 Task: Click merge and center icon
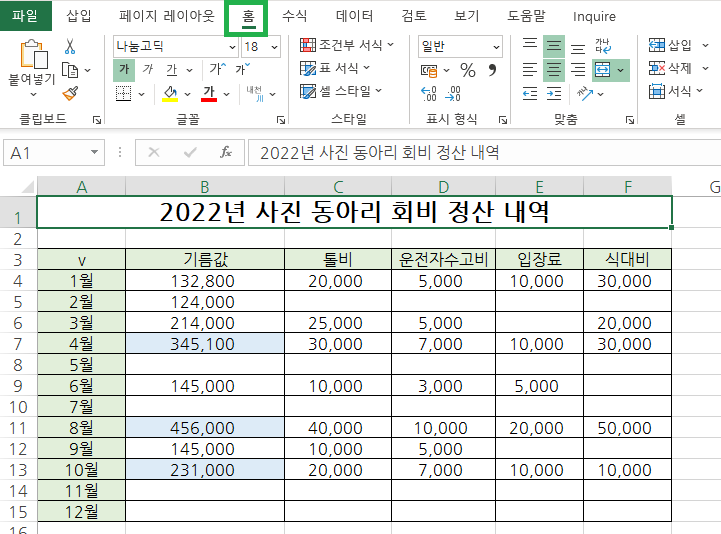[602, 70]
